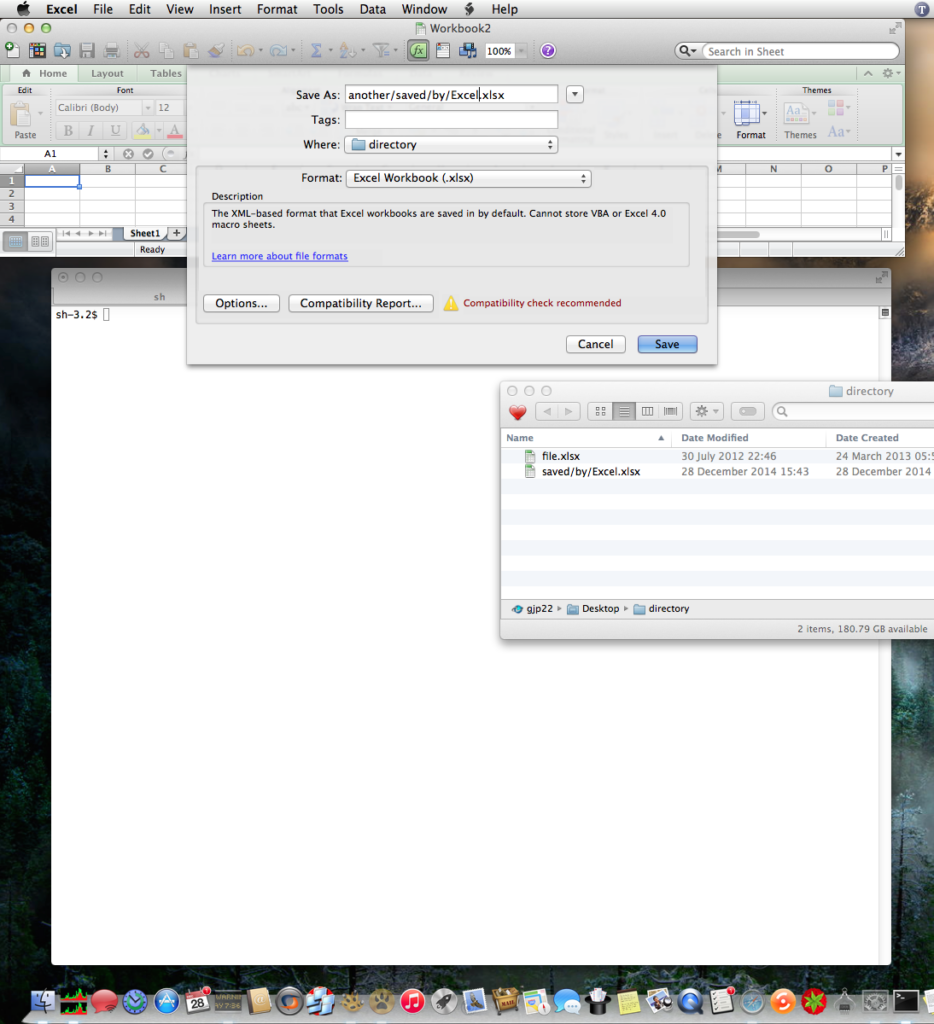Click the Open file toolbar icon
934x1024 pixels.
tap(62, 50)
